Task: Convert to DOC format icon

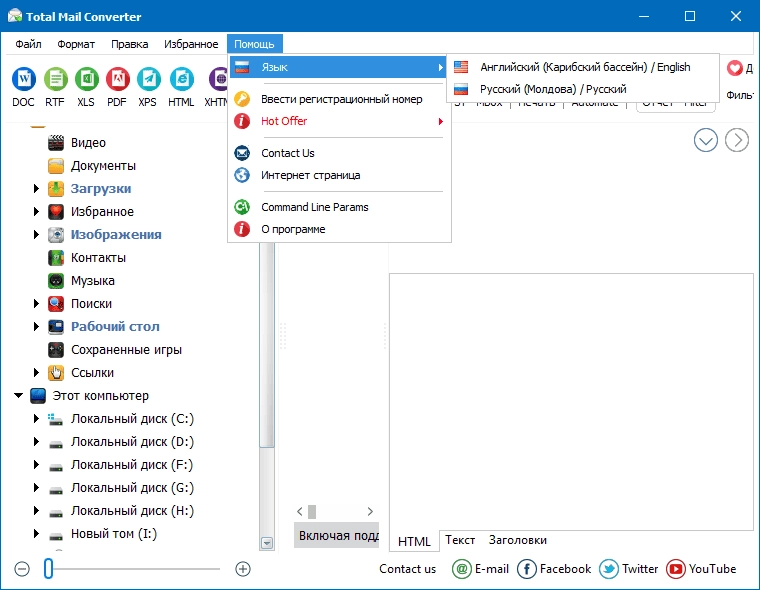Action: click(x=24, y=79)
